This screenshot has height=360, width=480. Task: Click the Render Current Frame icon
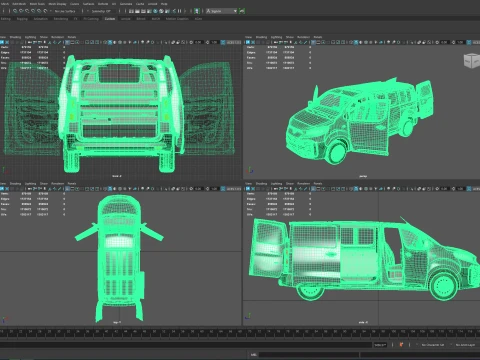[137, 11]
